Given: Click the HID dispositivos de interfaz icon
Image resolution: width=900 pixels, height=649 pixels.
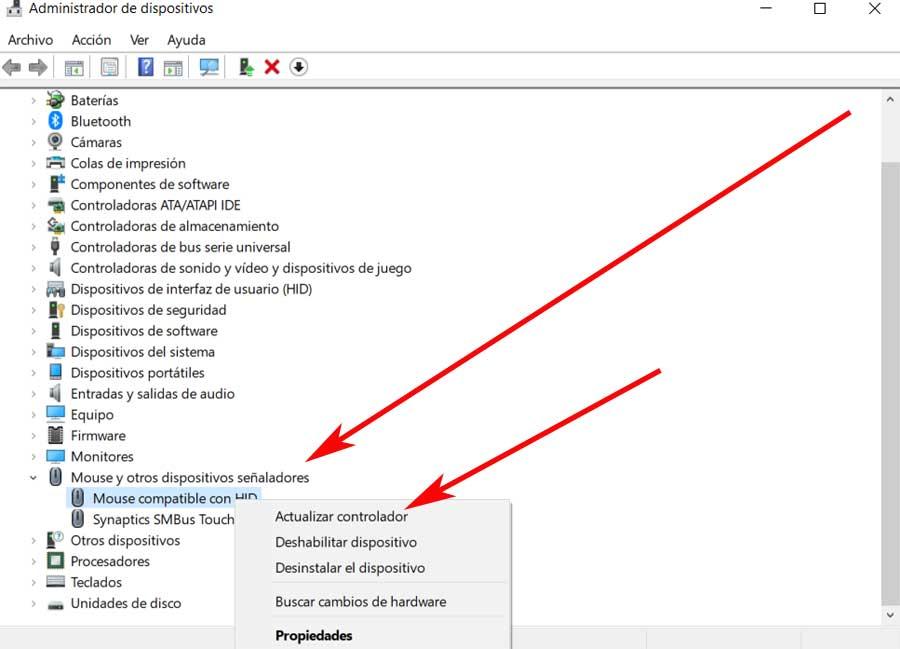Looking at the screenshot, I should (x=55, y=289).
